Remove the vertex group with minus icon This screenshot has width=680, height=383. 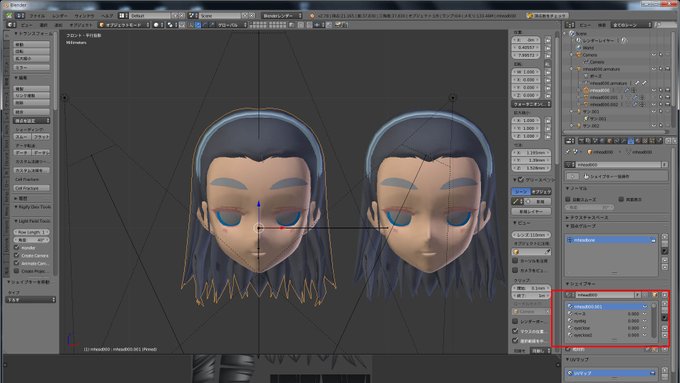tap(665, 243)
